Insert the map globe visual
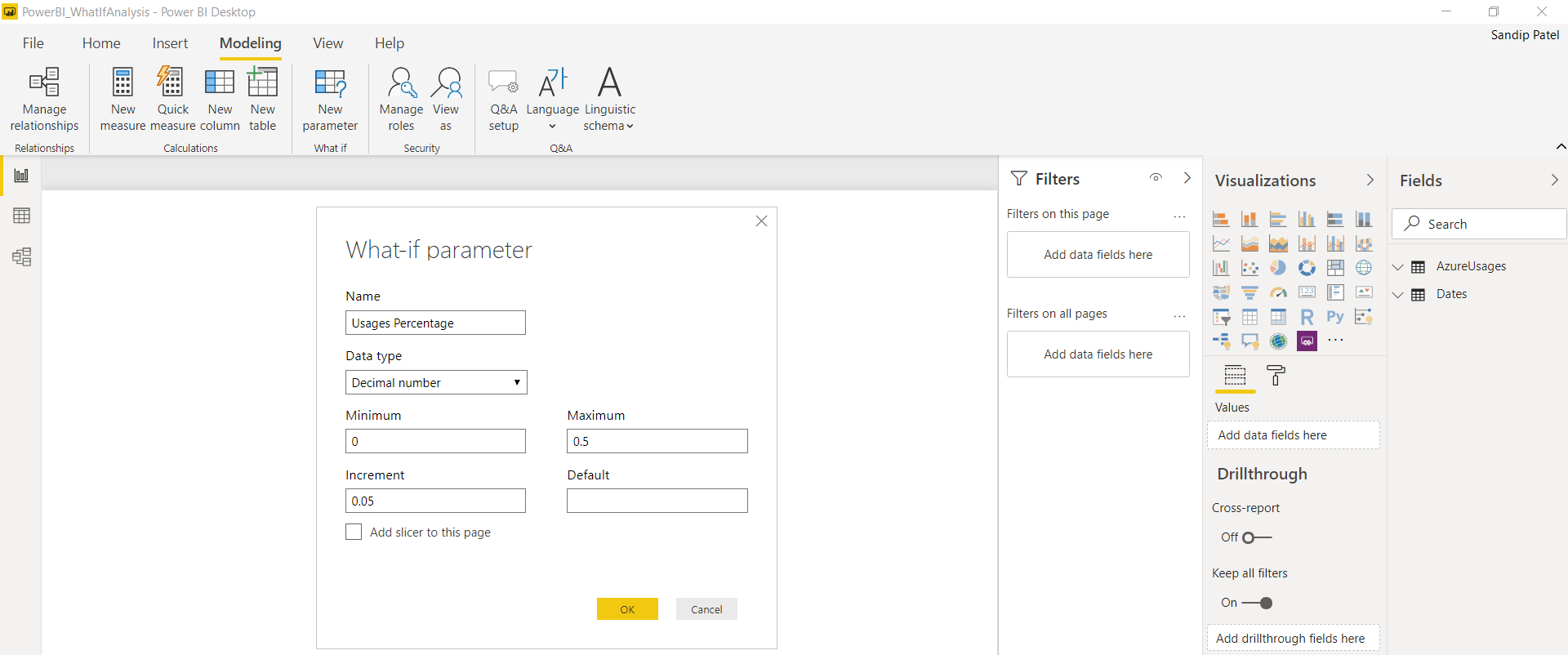1568x655 pixels. tap(1364, 268)
